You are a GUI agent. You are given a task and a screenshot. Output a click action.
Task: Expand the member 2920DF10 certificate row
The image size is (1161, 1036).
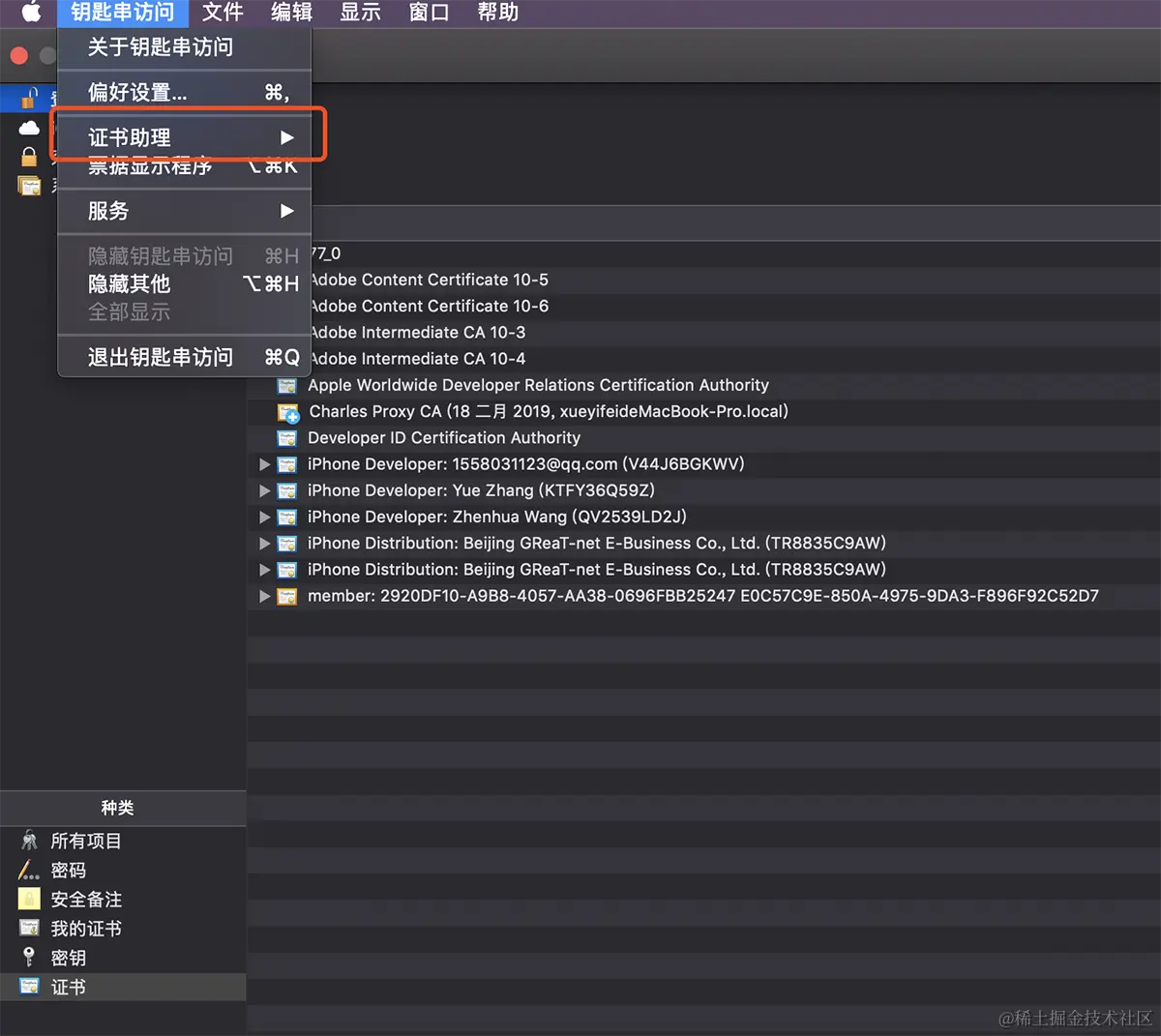point(264,596)
